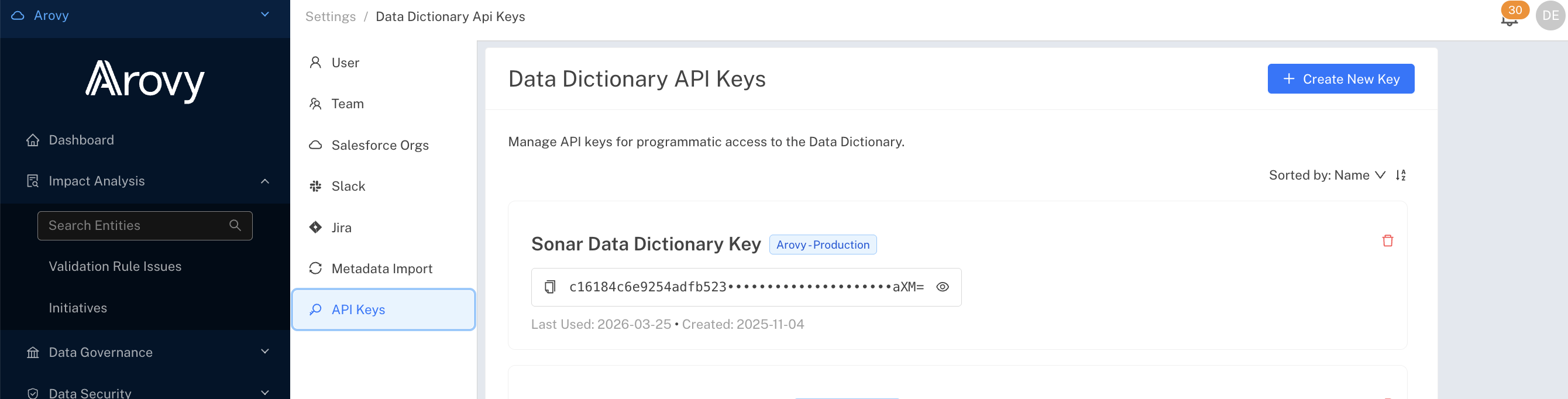Click the API Keys key icon

[x=315, y=309]
